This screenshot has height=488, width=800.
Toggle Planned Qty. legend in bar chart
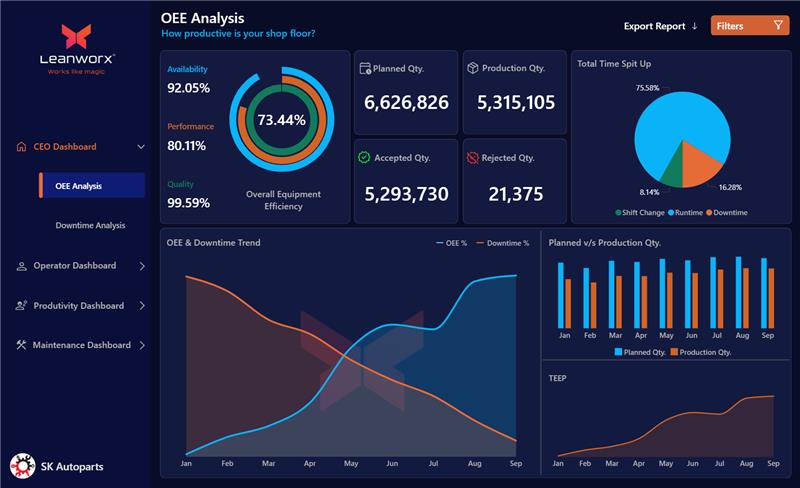pos(639,352)
